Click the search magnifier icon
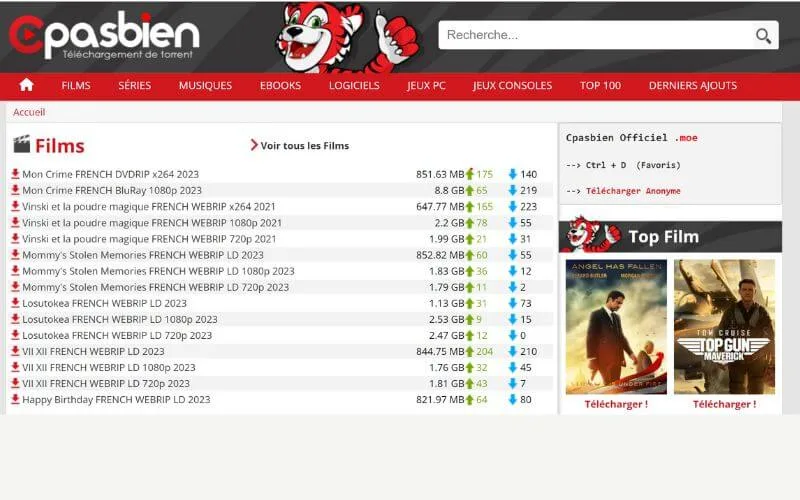The height and width of the screenshot is (500, 800). (x=763, y=35)
